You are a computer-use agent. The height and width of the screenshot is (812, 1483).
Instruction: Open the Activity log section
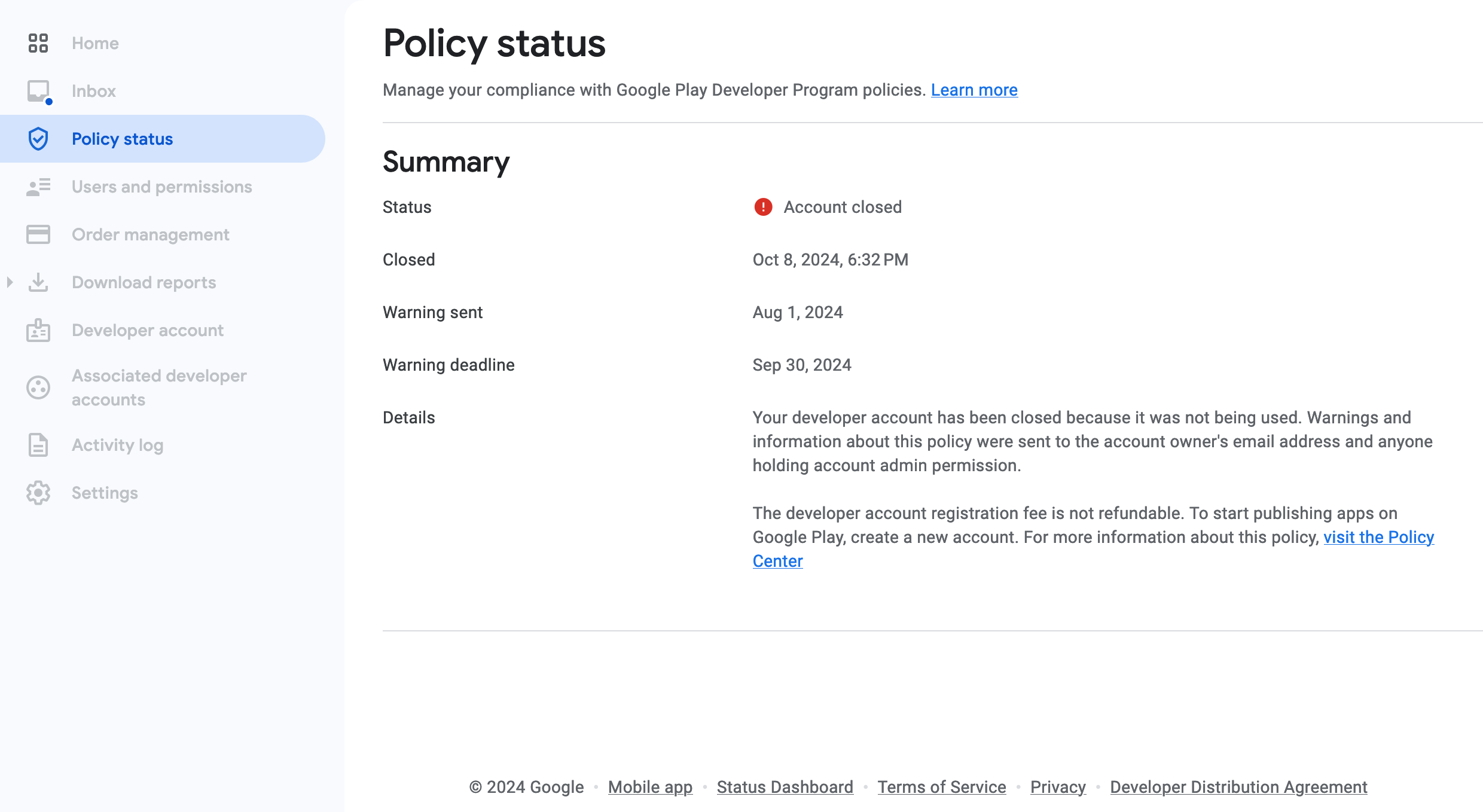coord(117,445)
